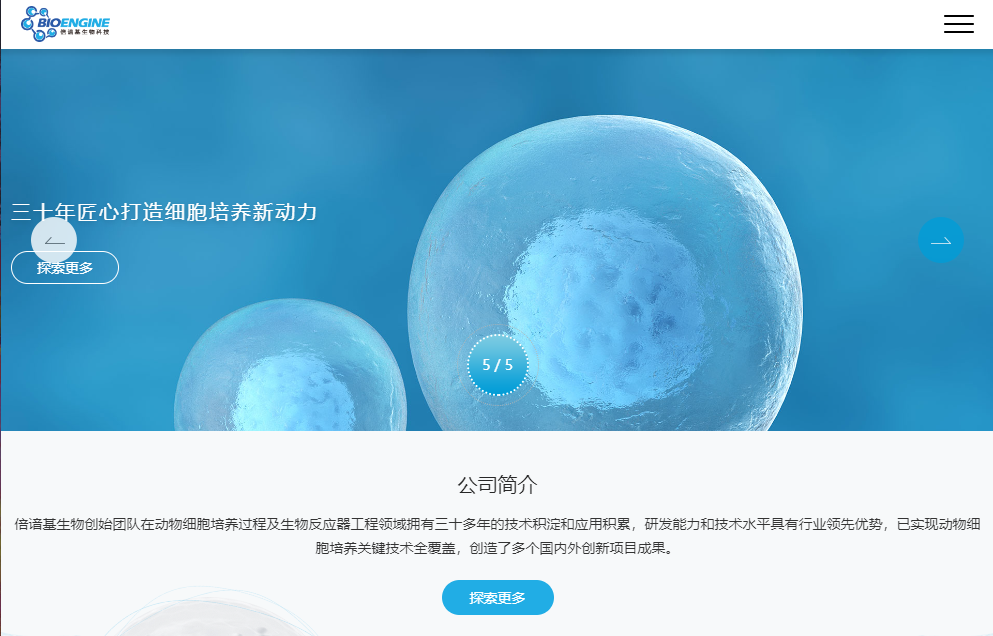Click the previous slide arrow

point(54,240)
